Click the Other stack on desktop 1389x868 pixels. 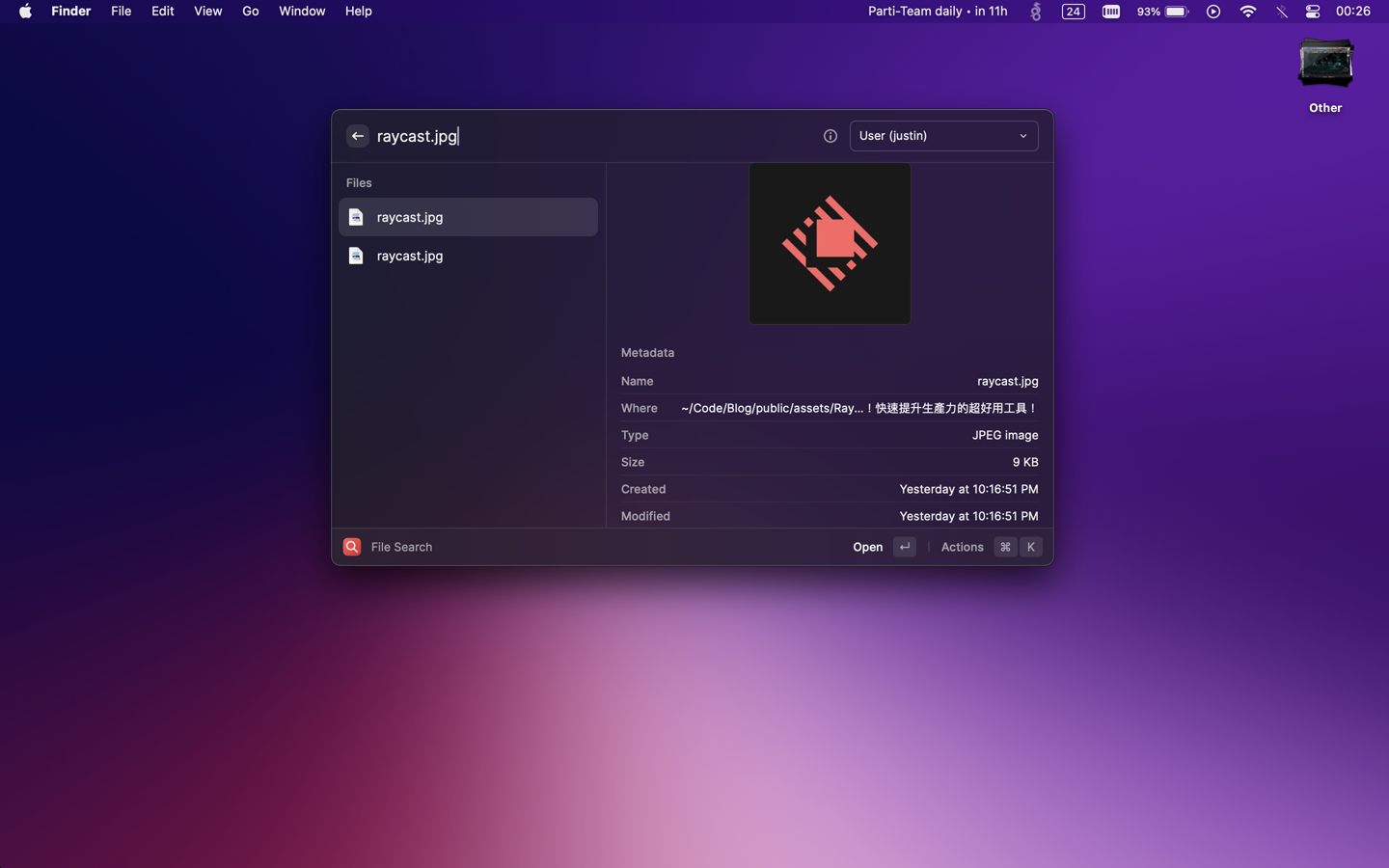tap(1325, 74)
